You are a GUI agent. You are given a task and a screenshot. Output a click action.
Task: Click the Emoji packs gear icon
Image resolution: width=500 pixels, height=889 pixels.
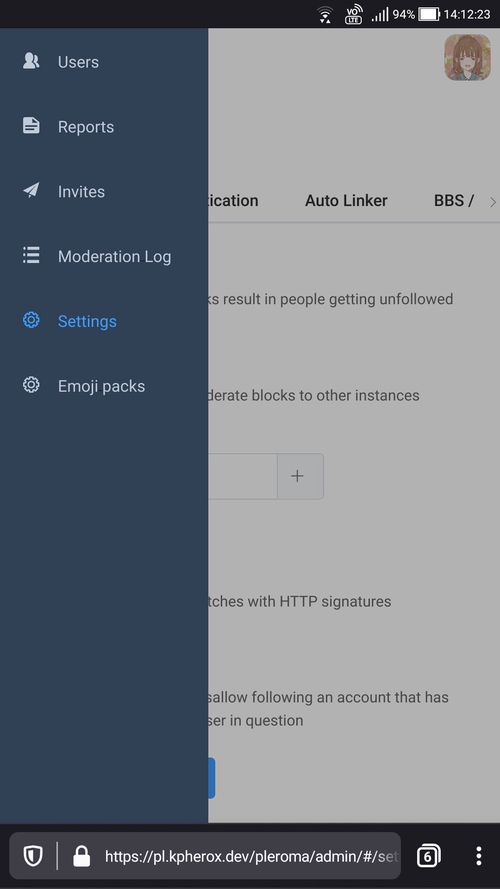point(31,386)
